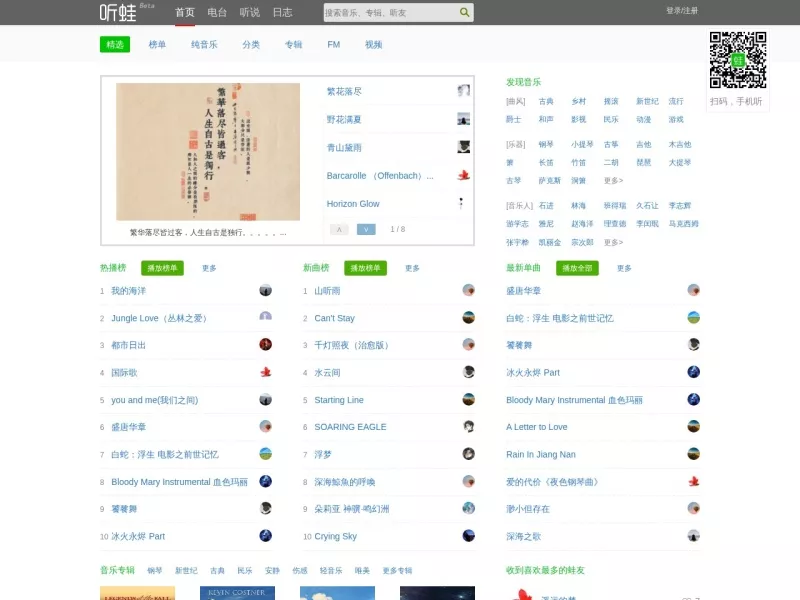Viewport: 800px width, 600px height.
Task: Click avatar beside 冰火永烬 Part in latest singles
Action: [693, 372]
